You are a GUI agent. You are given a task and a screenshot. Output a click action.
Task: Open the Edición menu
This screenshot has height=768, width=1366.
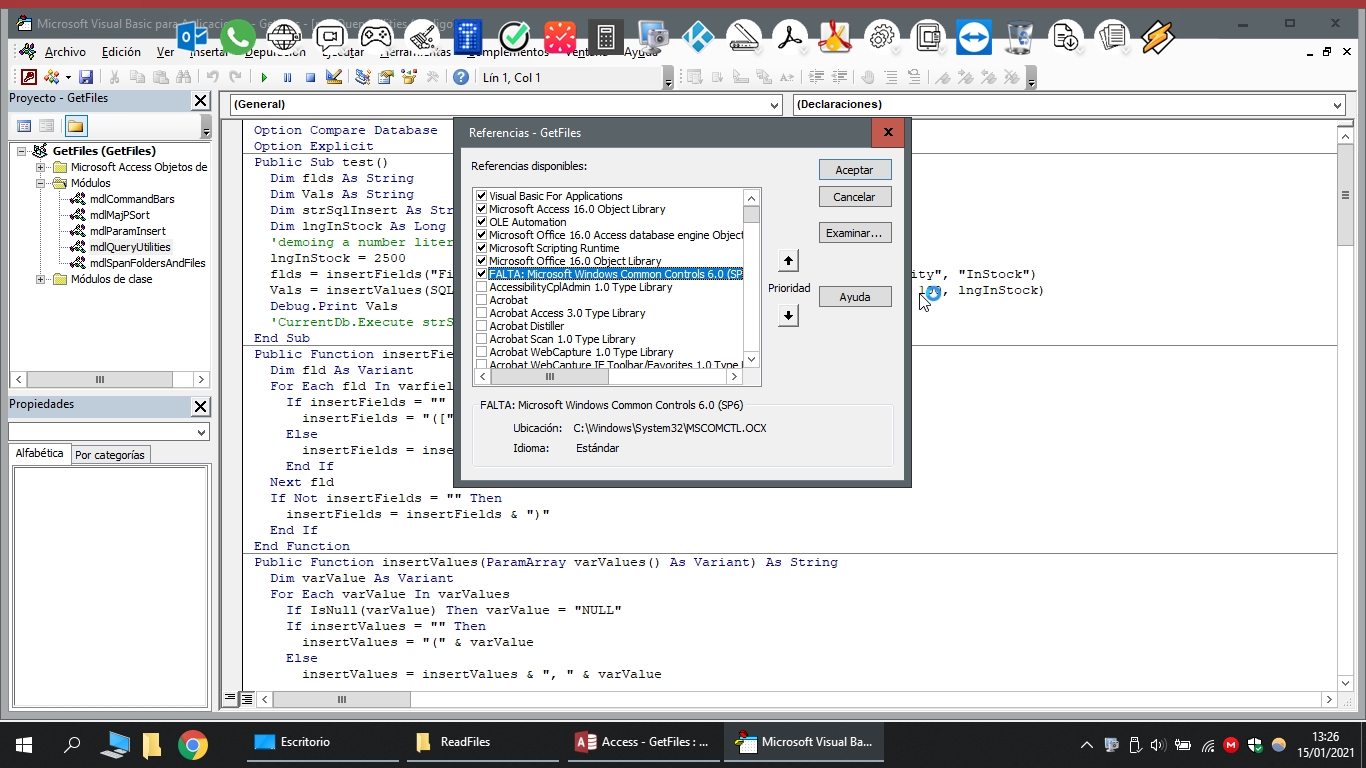pyautogui.click(x=121, y=52)
